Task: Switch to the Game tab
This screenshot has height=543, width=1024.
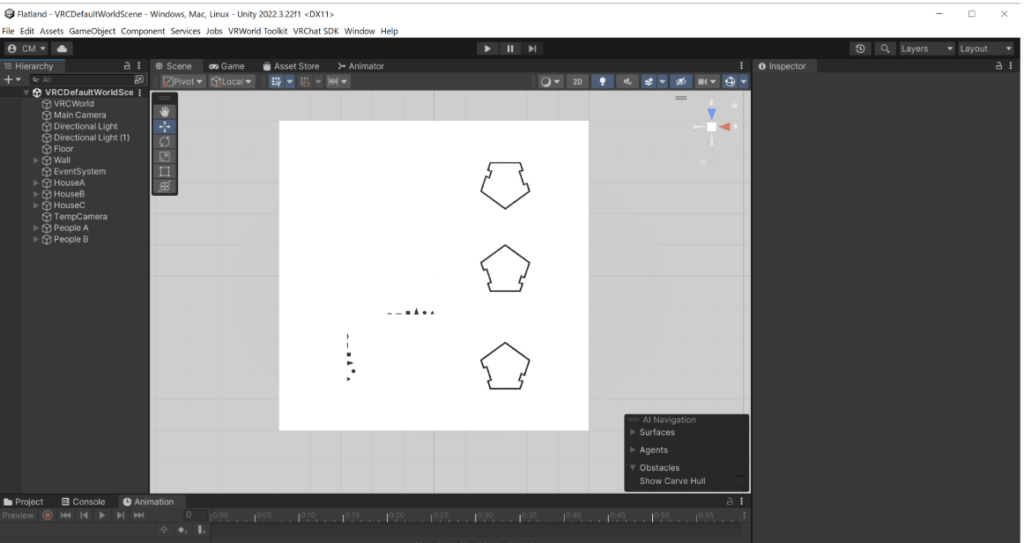Action: (x=227, y=66)
